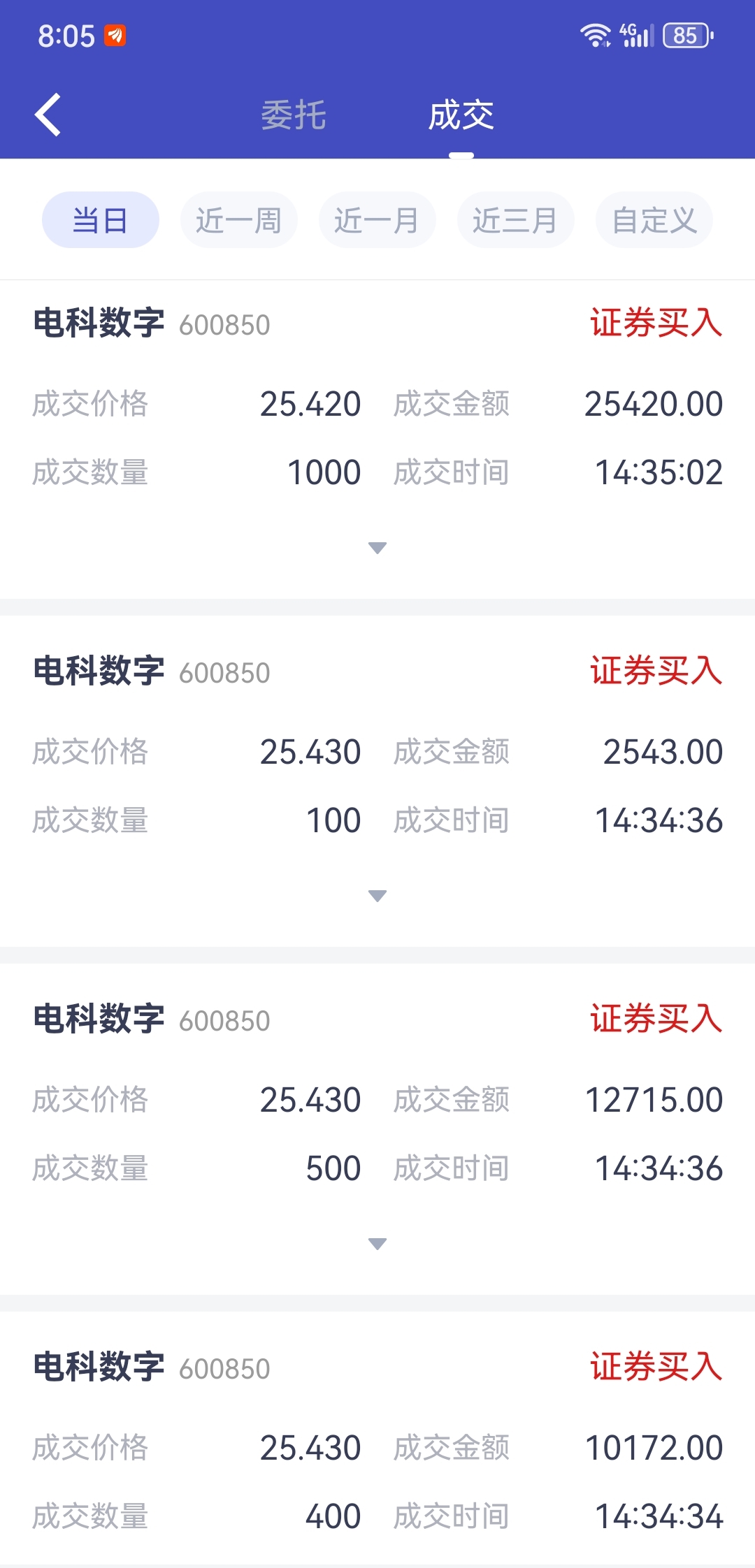Choose the 近三月 filter chip
The height and width of the screenshot is (1568, 755).
point(516,220)
